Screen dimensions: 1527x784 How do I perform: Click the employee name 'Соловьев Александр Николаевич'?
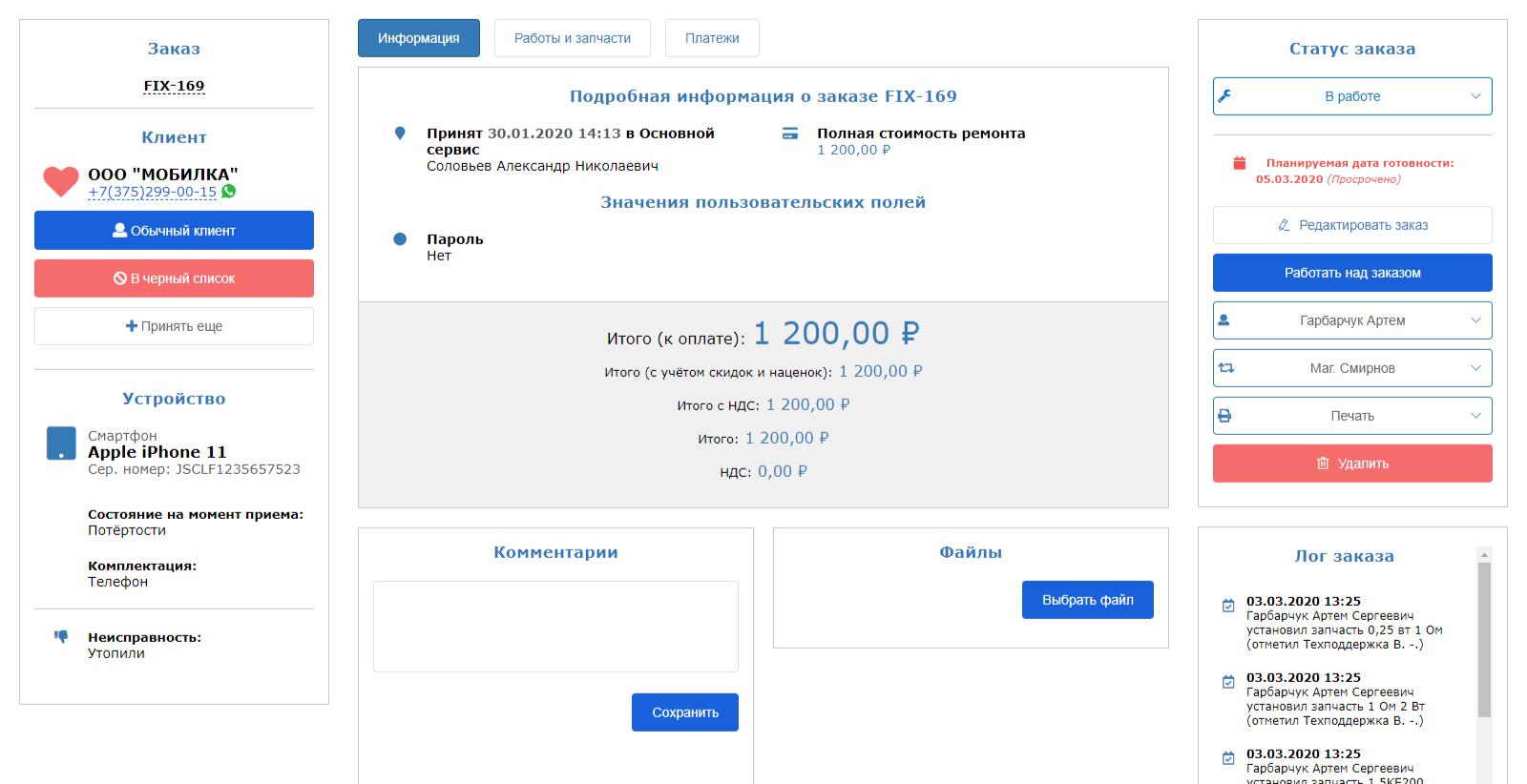click(542, 166)
